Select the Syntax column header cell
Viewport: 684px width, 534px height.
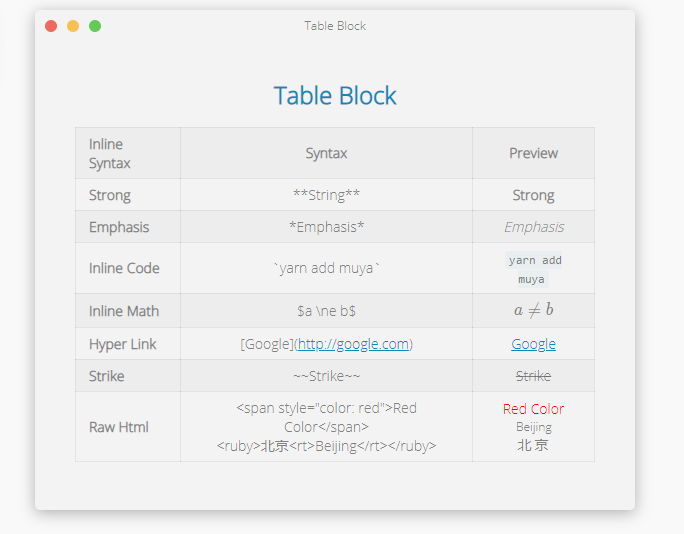[x=326, y=153]
